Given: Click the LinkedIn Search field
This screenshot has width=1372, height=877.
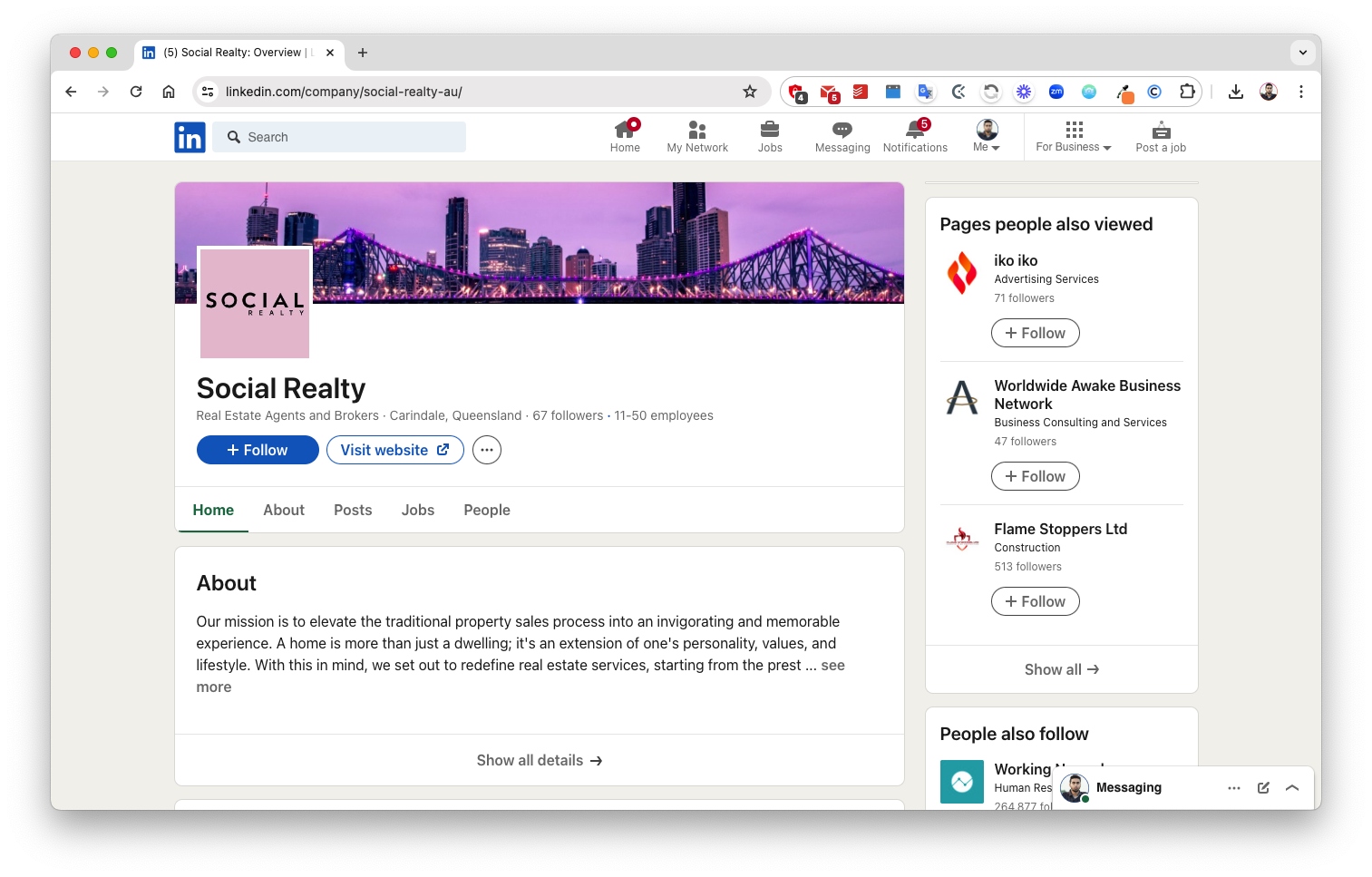Looking at the screenshot, I should pos(339,137).
